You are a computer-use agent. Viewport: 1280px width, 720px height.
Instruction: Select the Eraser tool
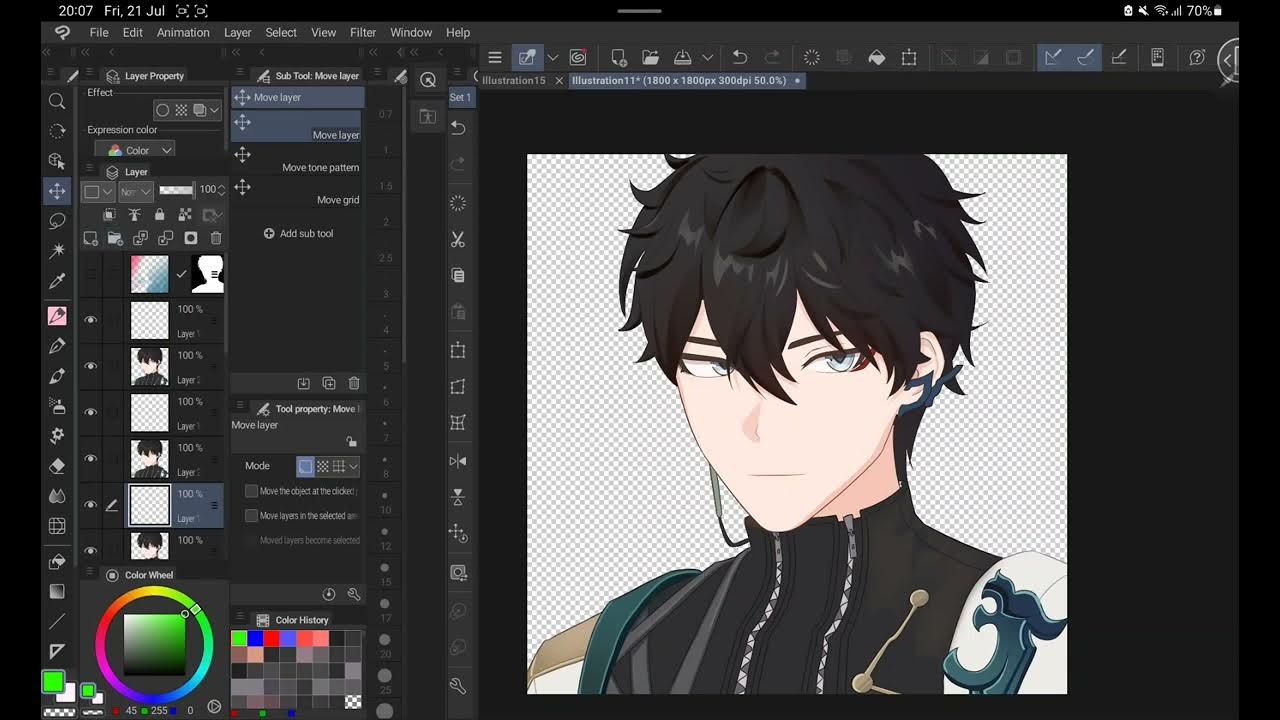pos(57,466)
